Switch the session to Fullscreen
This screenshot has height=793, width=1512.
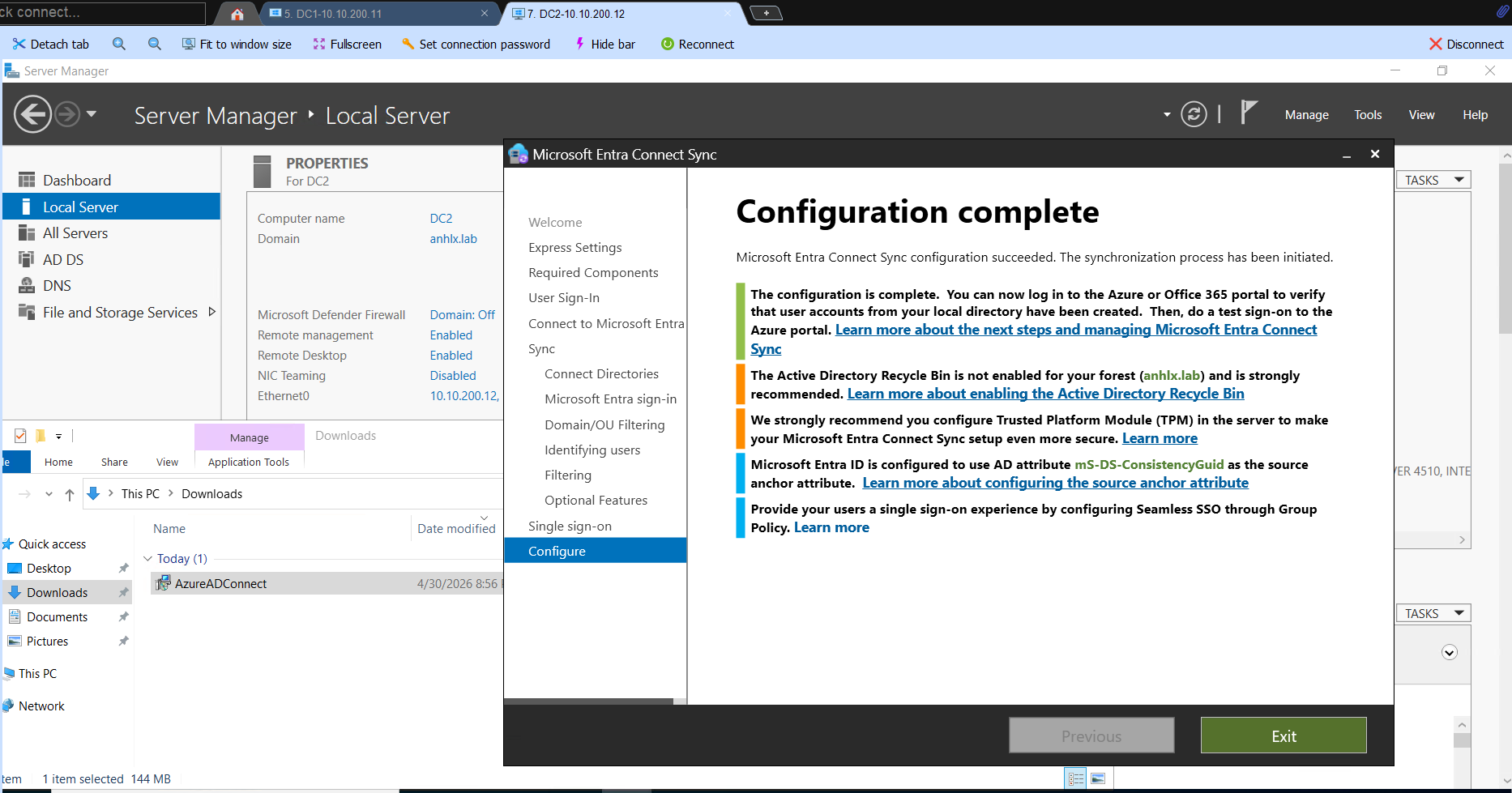(x=347, y=44)
